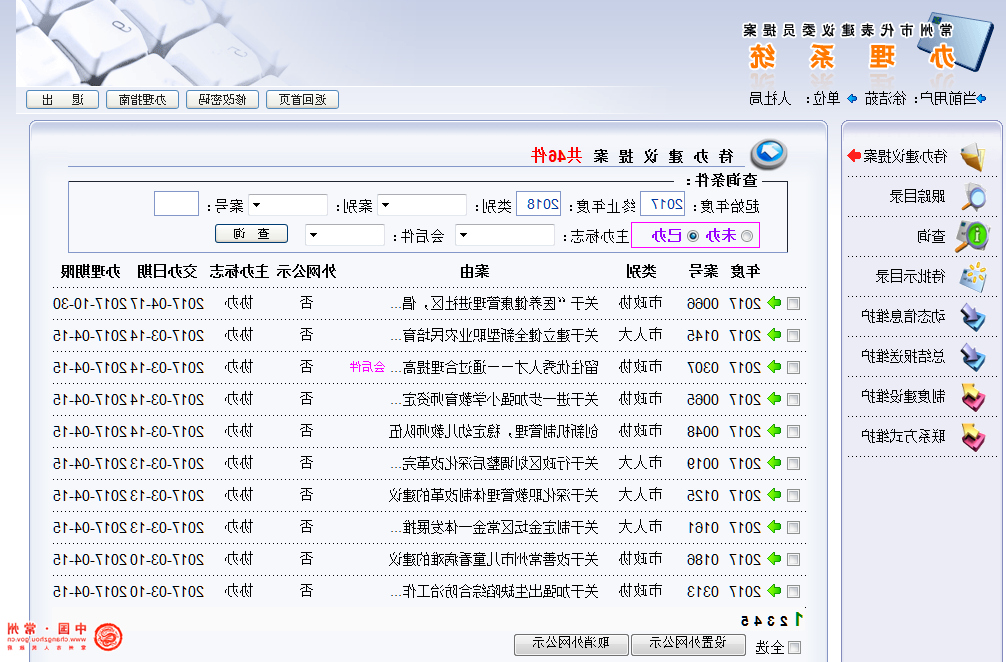1006x662 pixels.
Task: Go to page 5 in pagination
Action: tap(745, 621)
